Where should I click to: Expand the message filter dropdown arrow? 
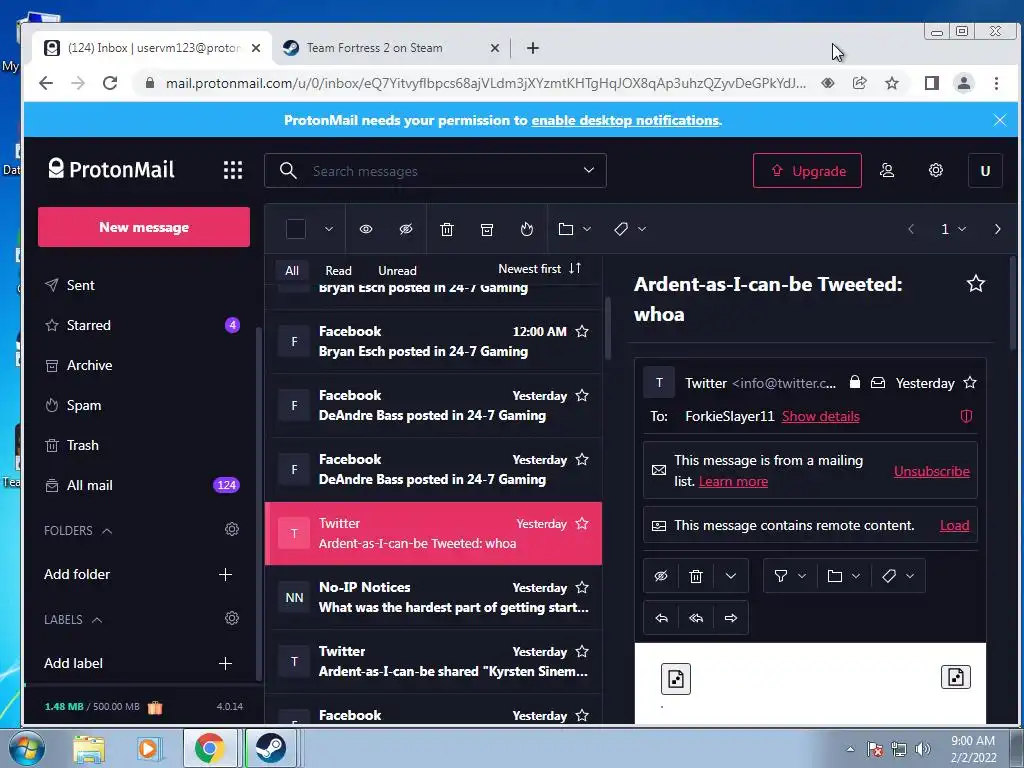[801, 576]
